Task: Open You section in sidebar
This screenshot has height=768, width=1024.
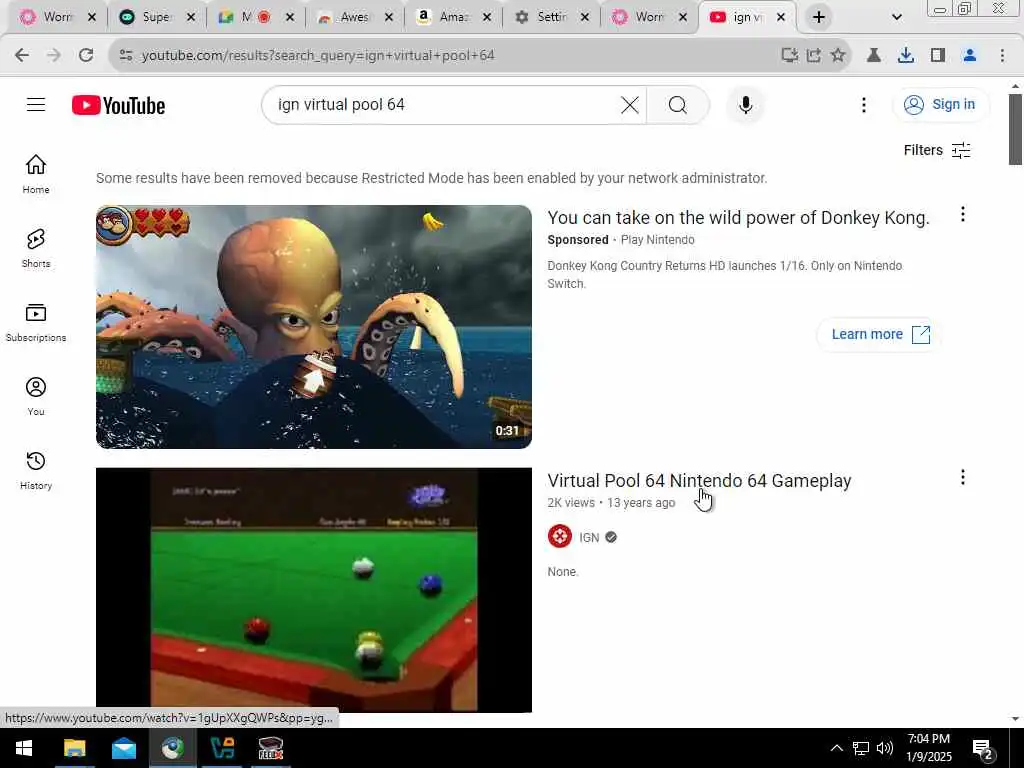Action: 36,396
